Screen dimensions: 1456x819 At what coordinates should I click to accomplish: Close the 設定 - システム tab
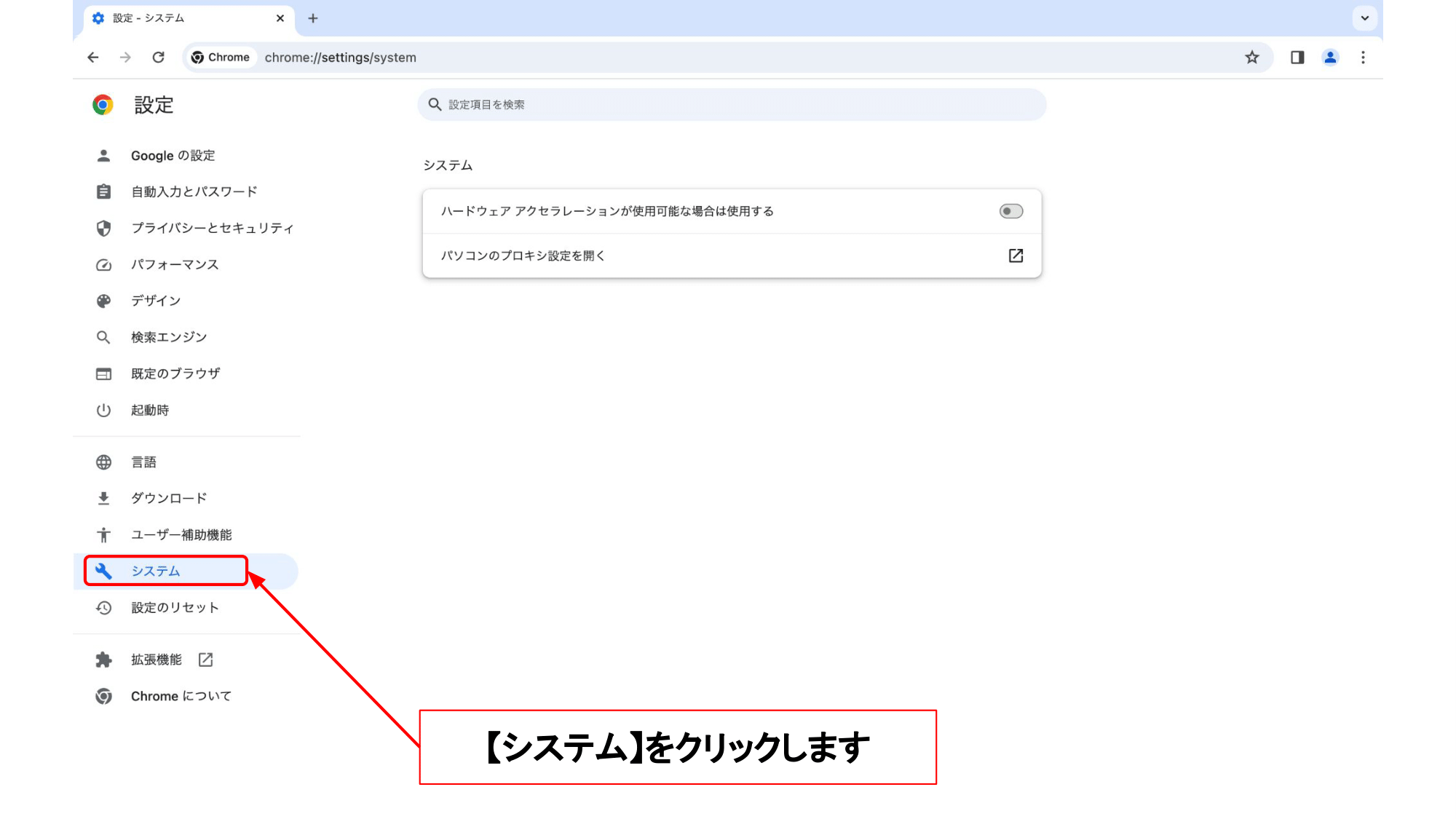(x=280, y=18)
